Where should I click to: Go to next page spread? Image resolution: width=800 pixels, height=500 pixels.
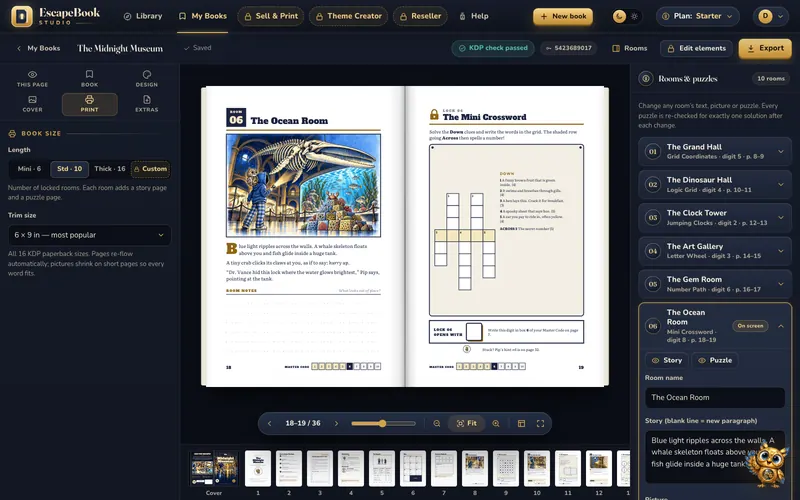(336, 423)
